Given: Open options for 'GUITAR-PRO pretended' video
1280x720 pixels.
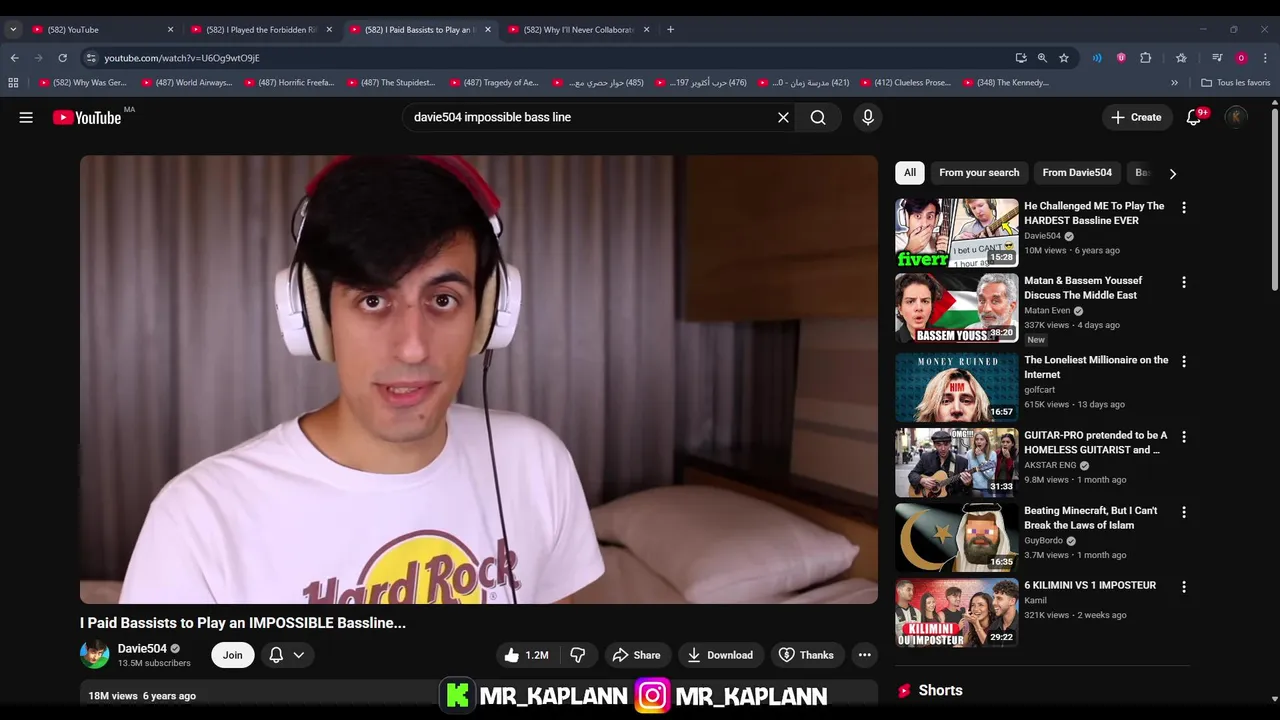Looking at the screenshot, I should 1184,437.
